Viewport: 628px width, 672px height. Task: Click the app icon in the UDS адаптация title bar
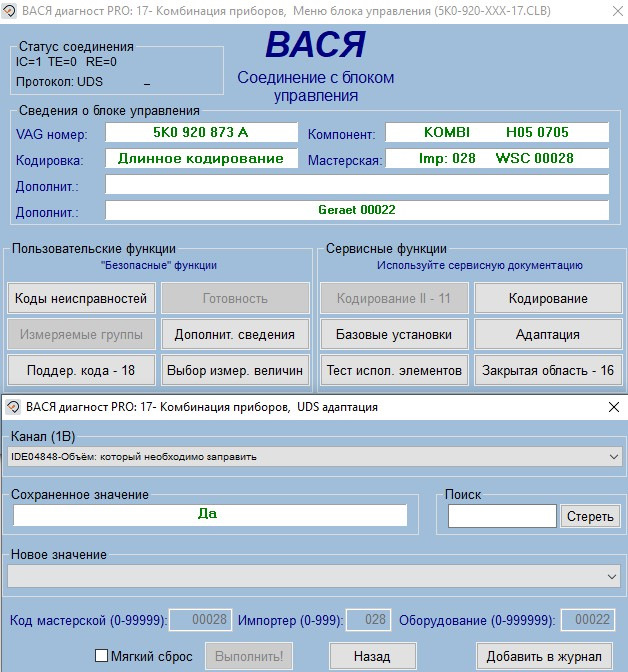pyautogui.click(x=13, y=407)
